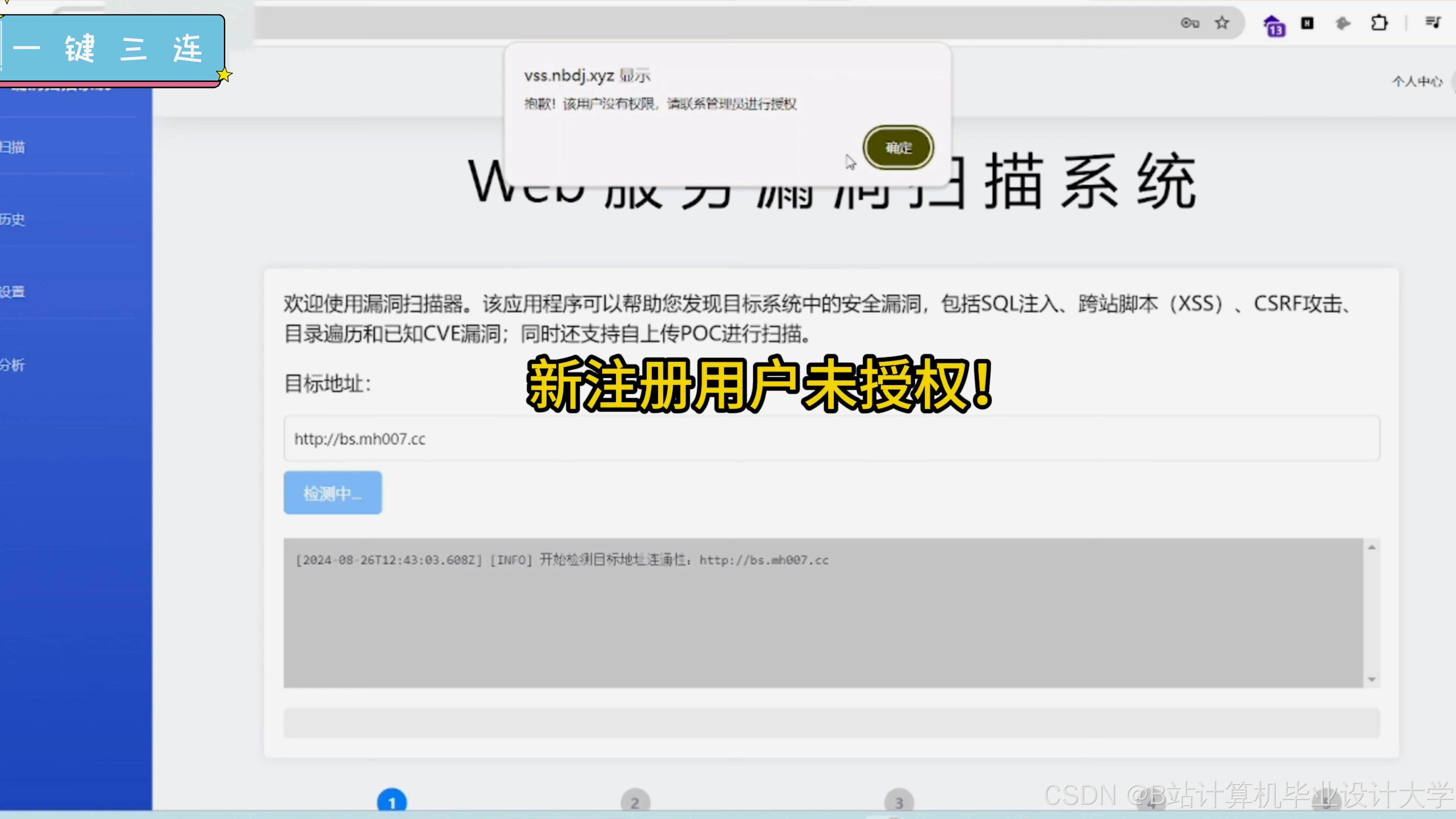Click the black H extension icon

1307,23
